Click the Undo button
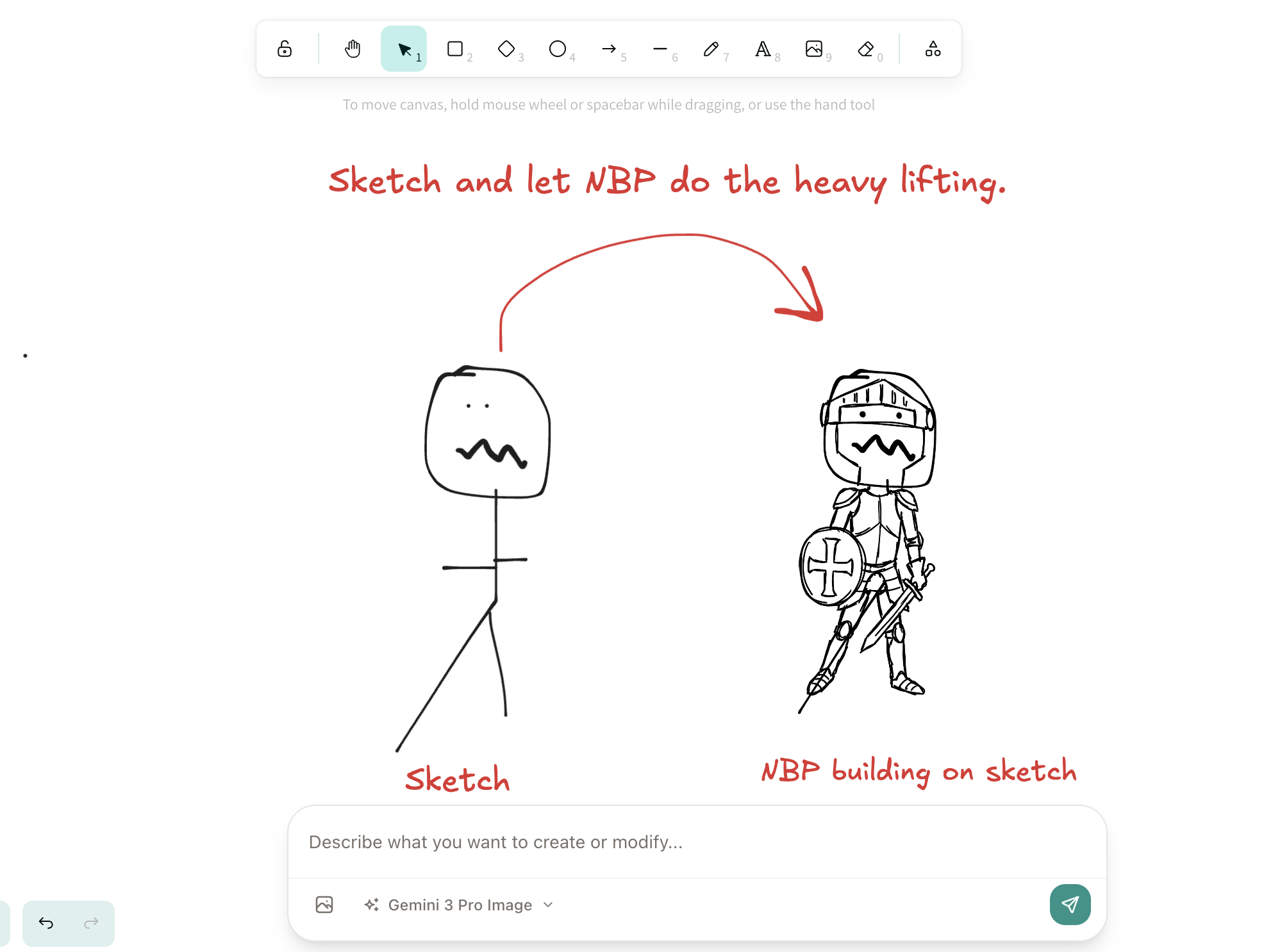The width and height of the screenshot is (1264, 952). click(x=46, y=923)
